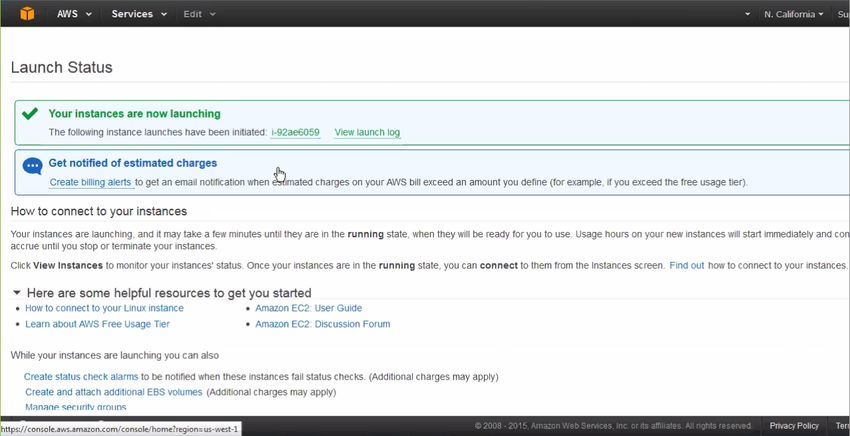Open Learn about AWS Free Usage Tier
The image size is (850, 436).
98,324
